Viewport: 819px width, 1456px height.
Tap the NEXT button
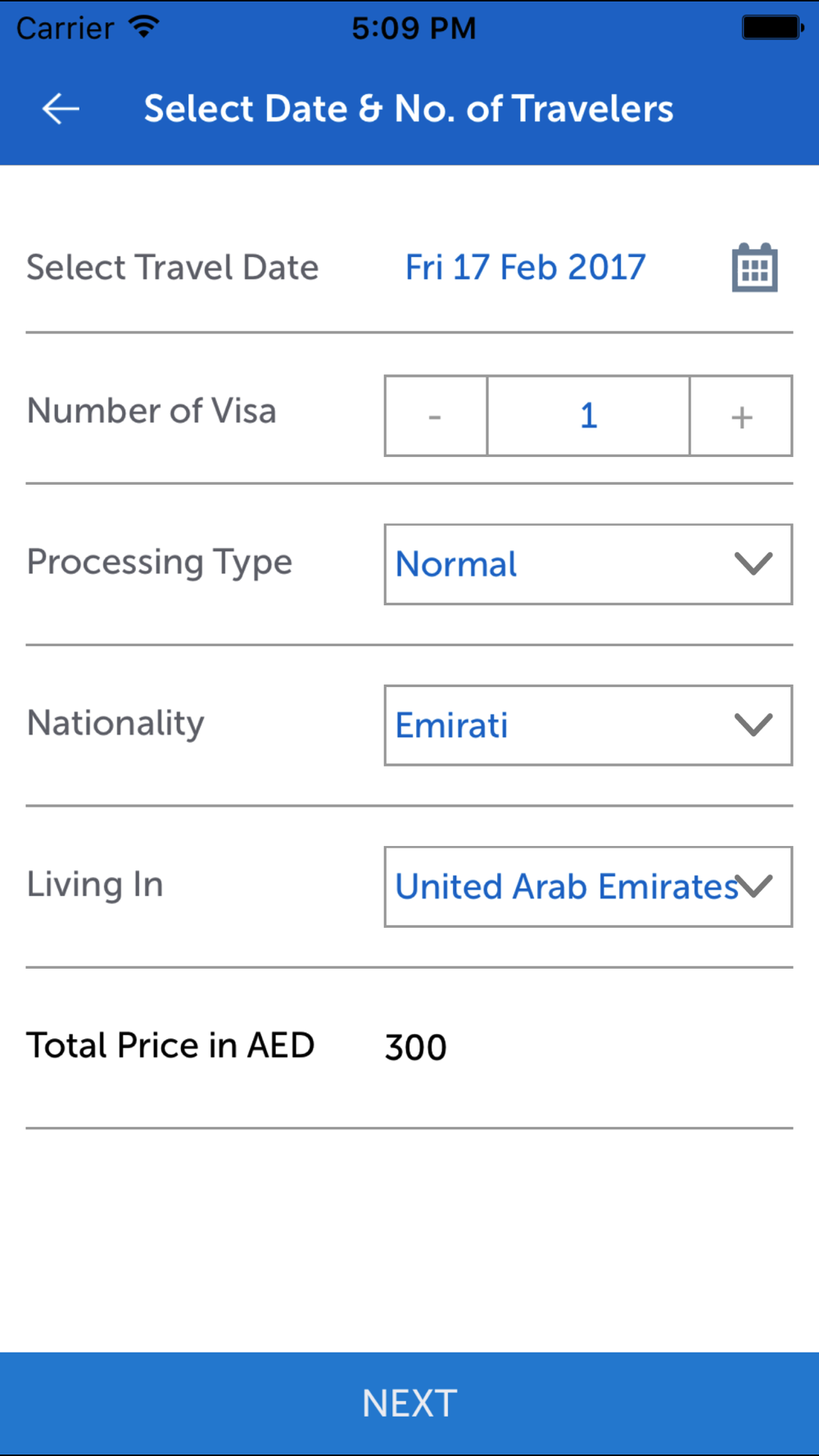pos(409,1404)
